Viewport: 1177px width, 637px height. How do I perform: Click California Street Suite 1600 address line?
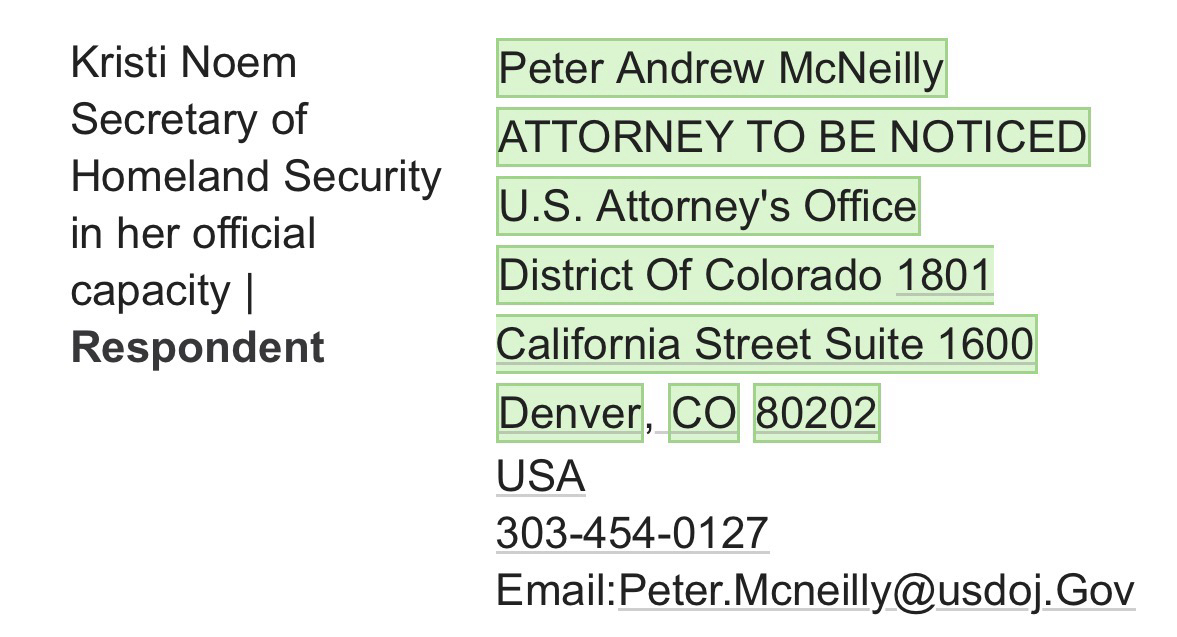(765, 343)
